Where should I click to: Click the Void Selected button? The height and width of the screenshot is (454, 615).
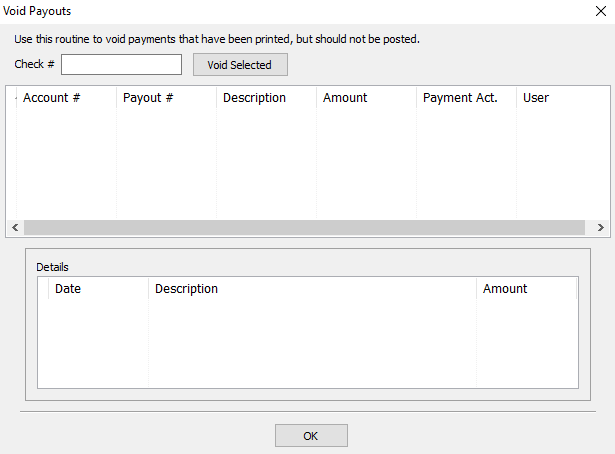click(x=240, y=65)
